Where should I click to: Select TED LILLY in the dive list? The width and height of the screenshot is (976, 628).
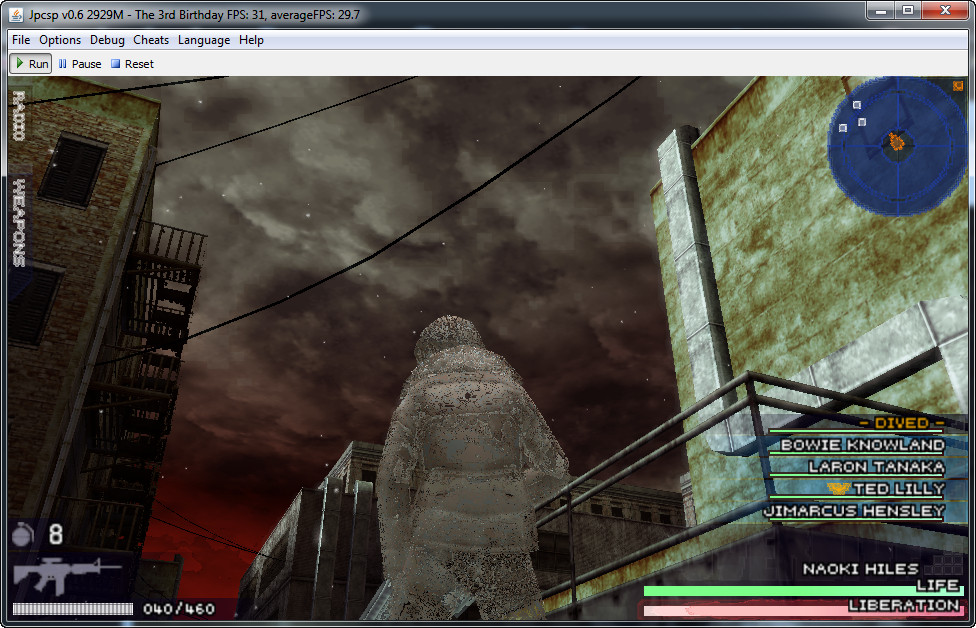point(899,489)
